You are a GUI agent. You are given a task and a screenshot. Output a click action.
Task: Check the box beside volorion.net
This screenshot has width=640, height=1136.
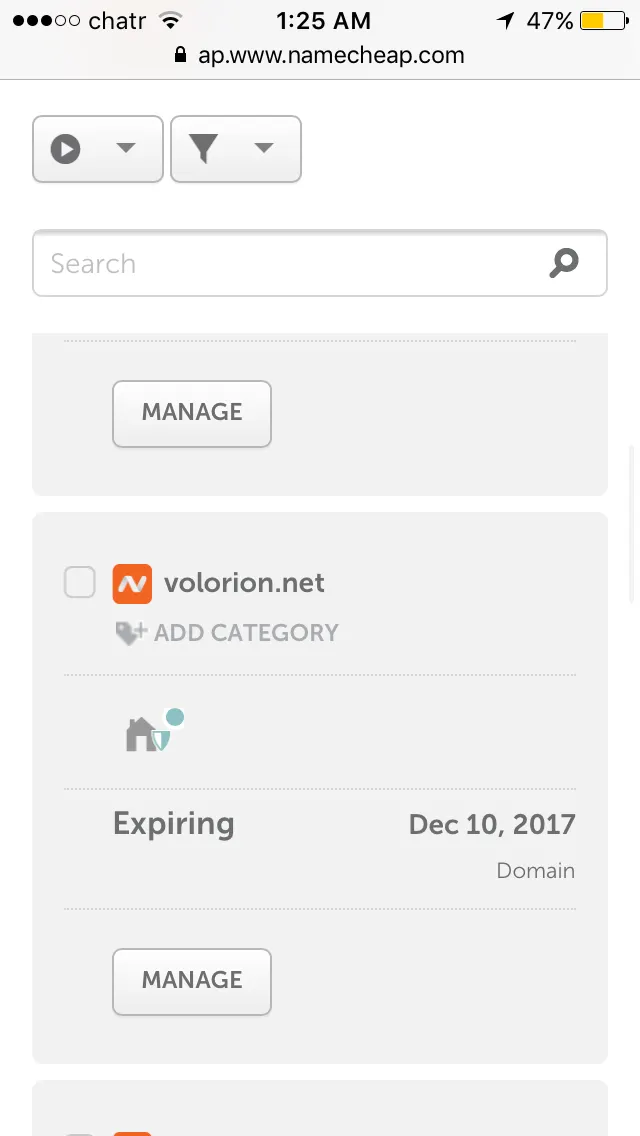[80, 582]
